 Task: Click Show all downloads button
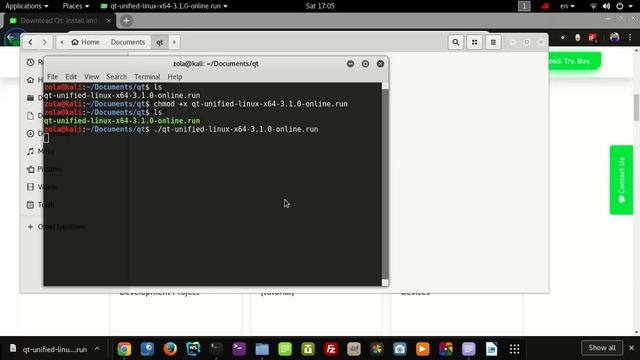coord(602,348)
